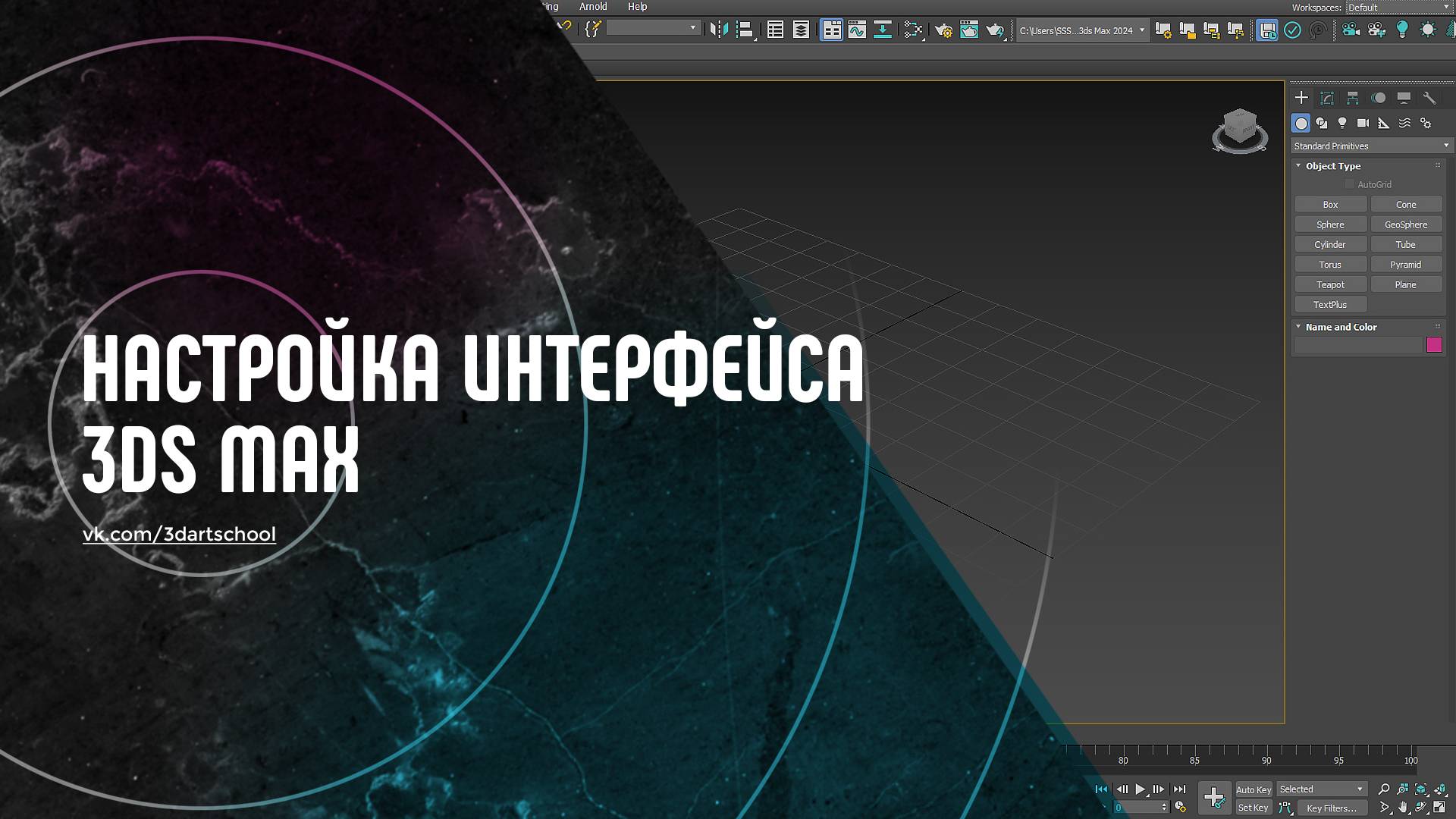The height and width of the screenshot is (819, 1456).
Task: Switch to the Modify panel tab
Action: coord(1327,98)
